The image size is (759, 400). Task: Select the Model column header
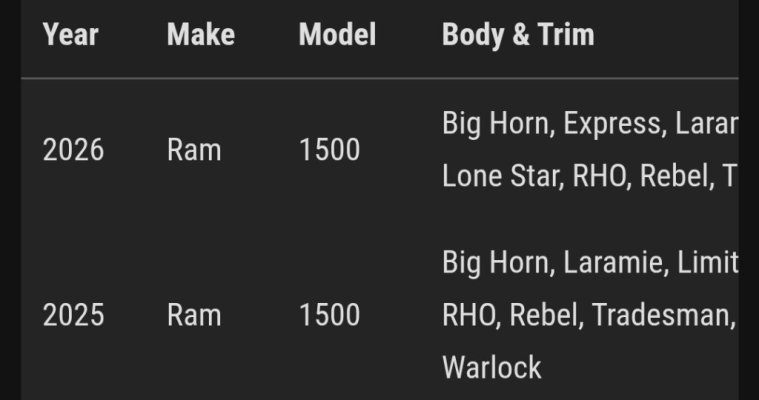(x=337, y=35)
